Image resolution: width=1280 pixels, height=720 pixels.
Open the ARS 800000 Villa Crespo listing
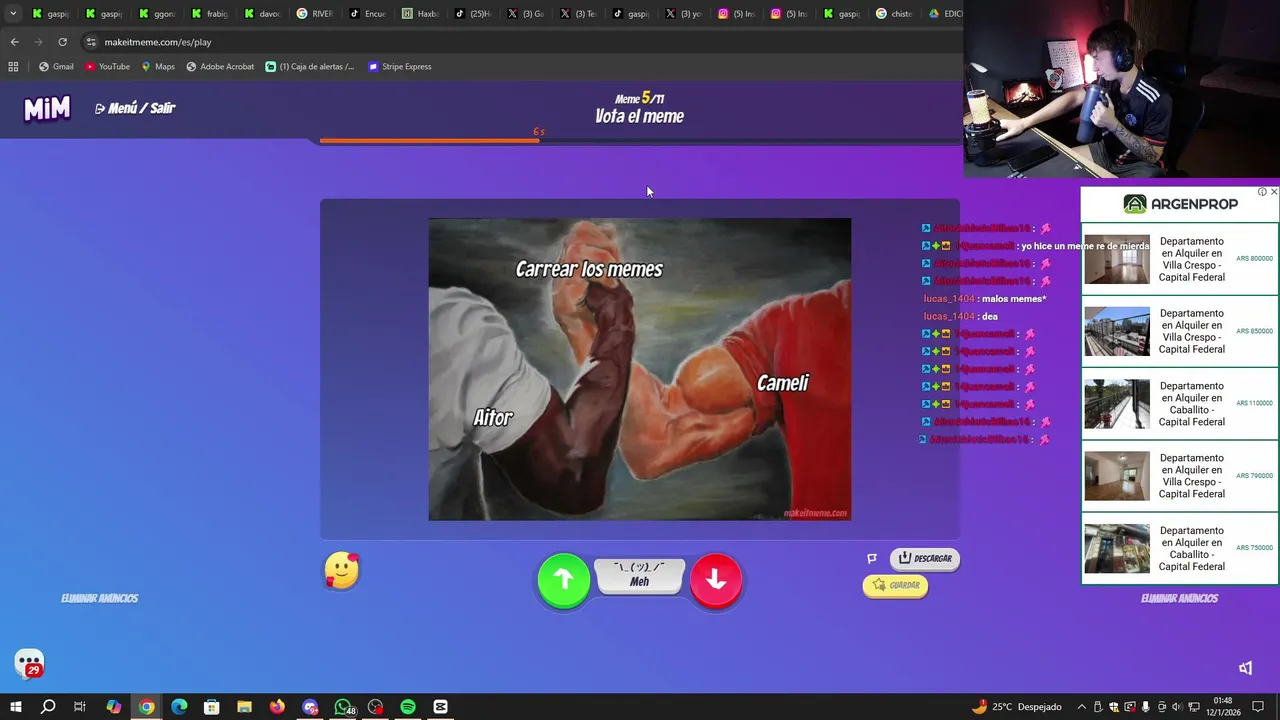1180,259
